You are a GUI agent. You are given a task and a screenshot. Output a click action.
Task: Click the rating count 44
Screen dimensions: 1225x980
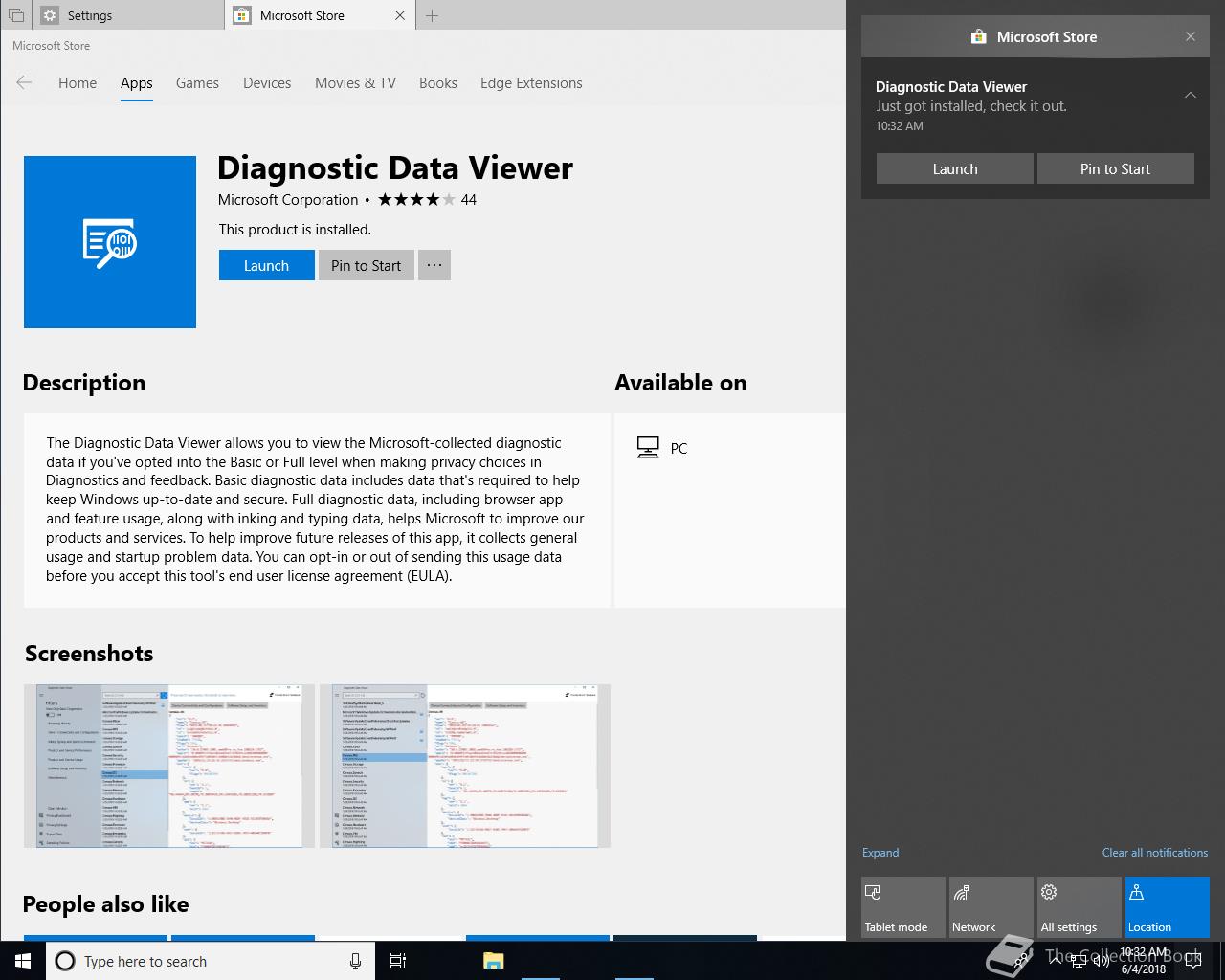(x=469, y=200)
